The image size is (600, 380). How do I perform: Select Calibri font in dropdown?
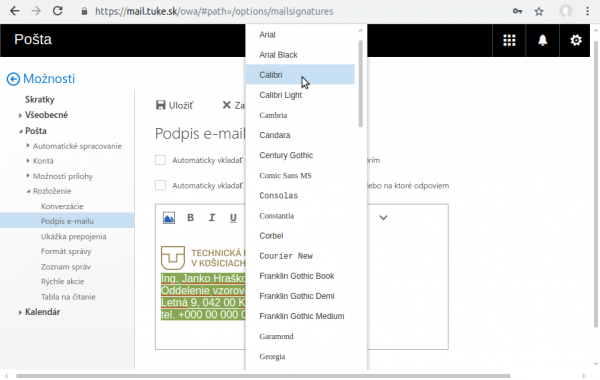coord(300,75)
